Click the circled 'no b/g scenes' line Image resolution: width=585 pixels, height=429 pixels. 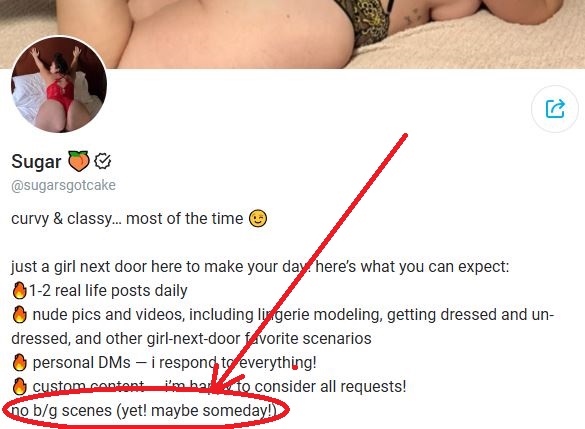144,411
